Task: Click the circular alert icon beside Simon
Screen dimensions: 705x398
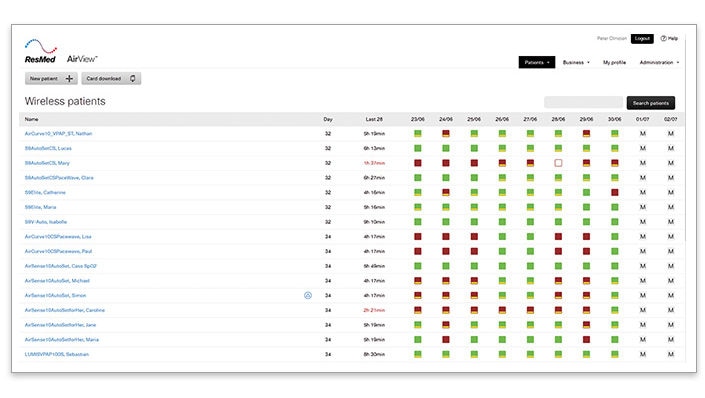Action: [308, 295]
